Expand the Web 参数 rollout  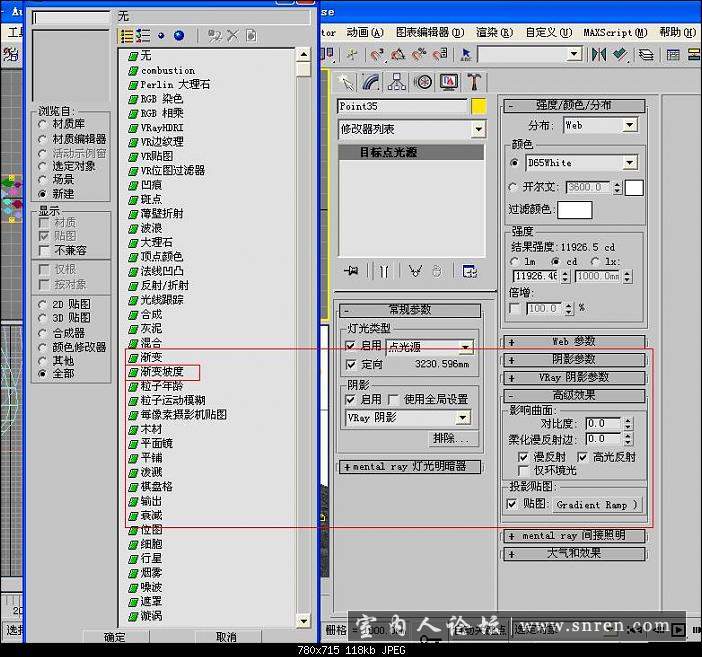pyautogui.click(x=574, y=342)
